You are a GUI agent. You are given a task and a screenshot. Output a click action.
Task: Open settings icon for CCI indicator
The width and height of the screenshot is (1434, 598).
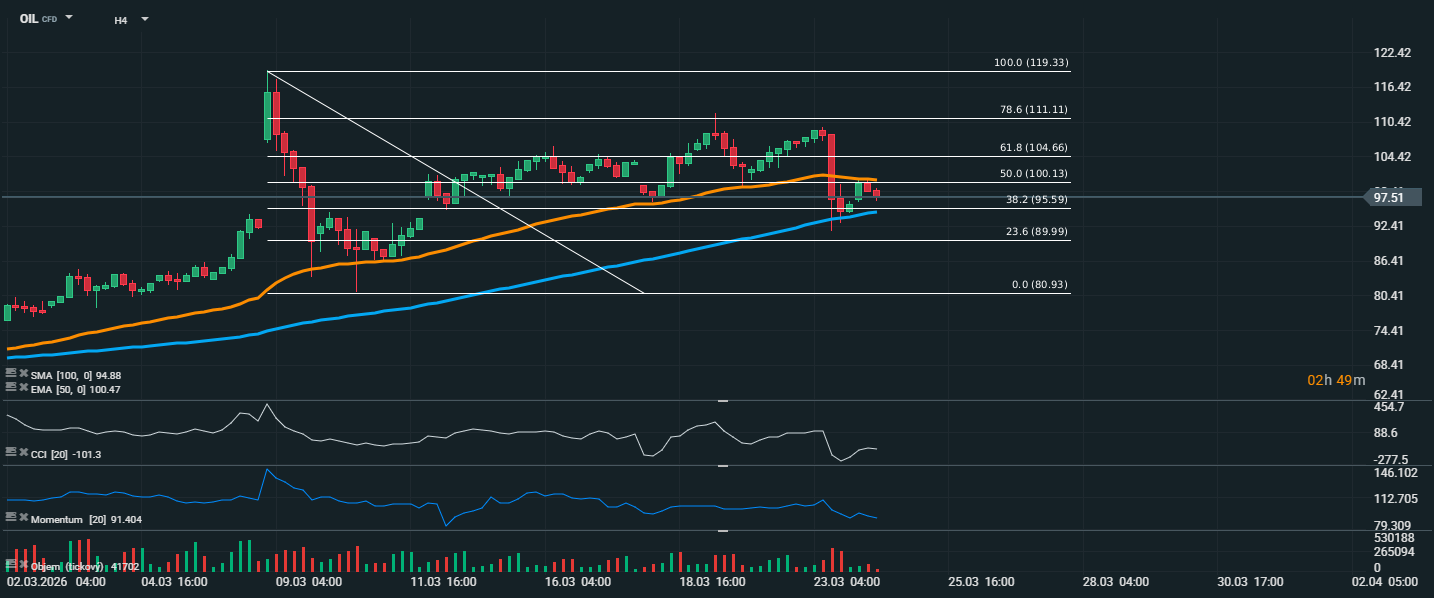[11, 453]
